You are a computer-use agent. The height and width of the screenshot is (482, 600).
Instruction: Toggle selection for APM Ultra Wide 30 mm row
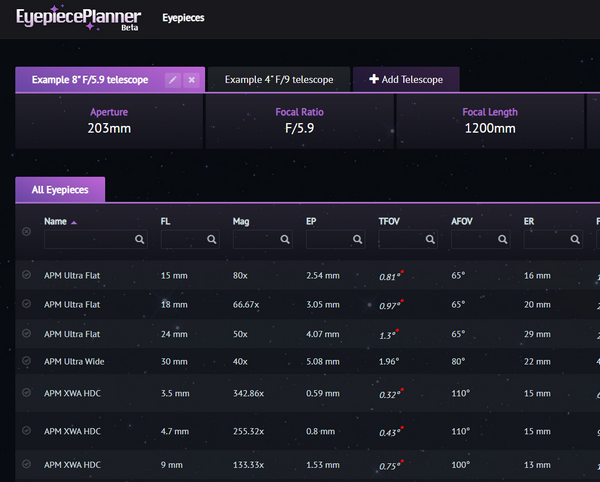tap(26, 361)
